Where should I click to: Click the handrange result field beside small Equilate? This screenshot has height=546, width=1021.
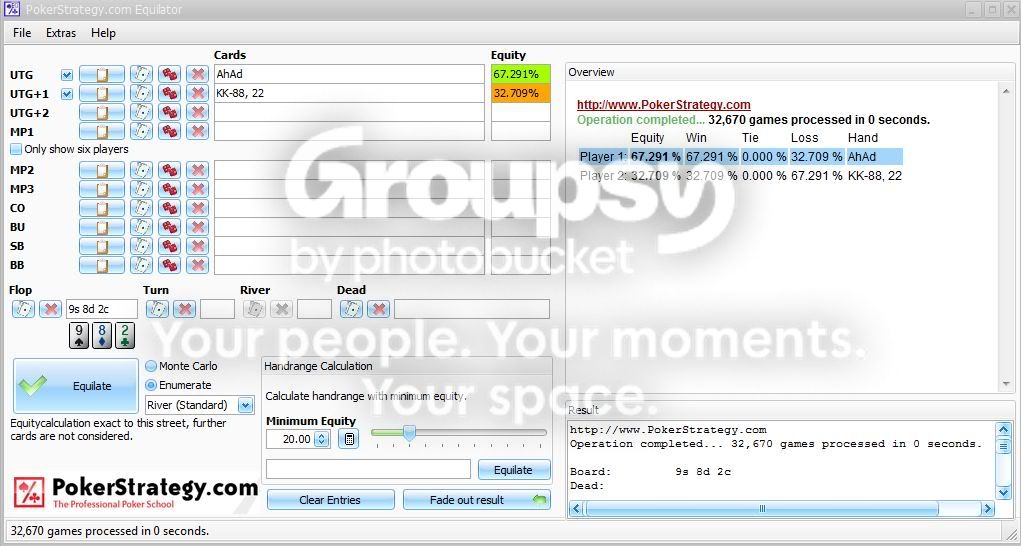tap(368, 469)
